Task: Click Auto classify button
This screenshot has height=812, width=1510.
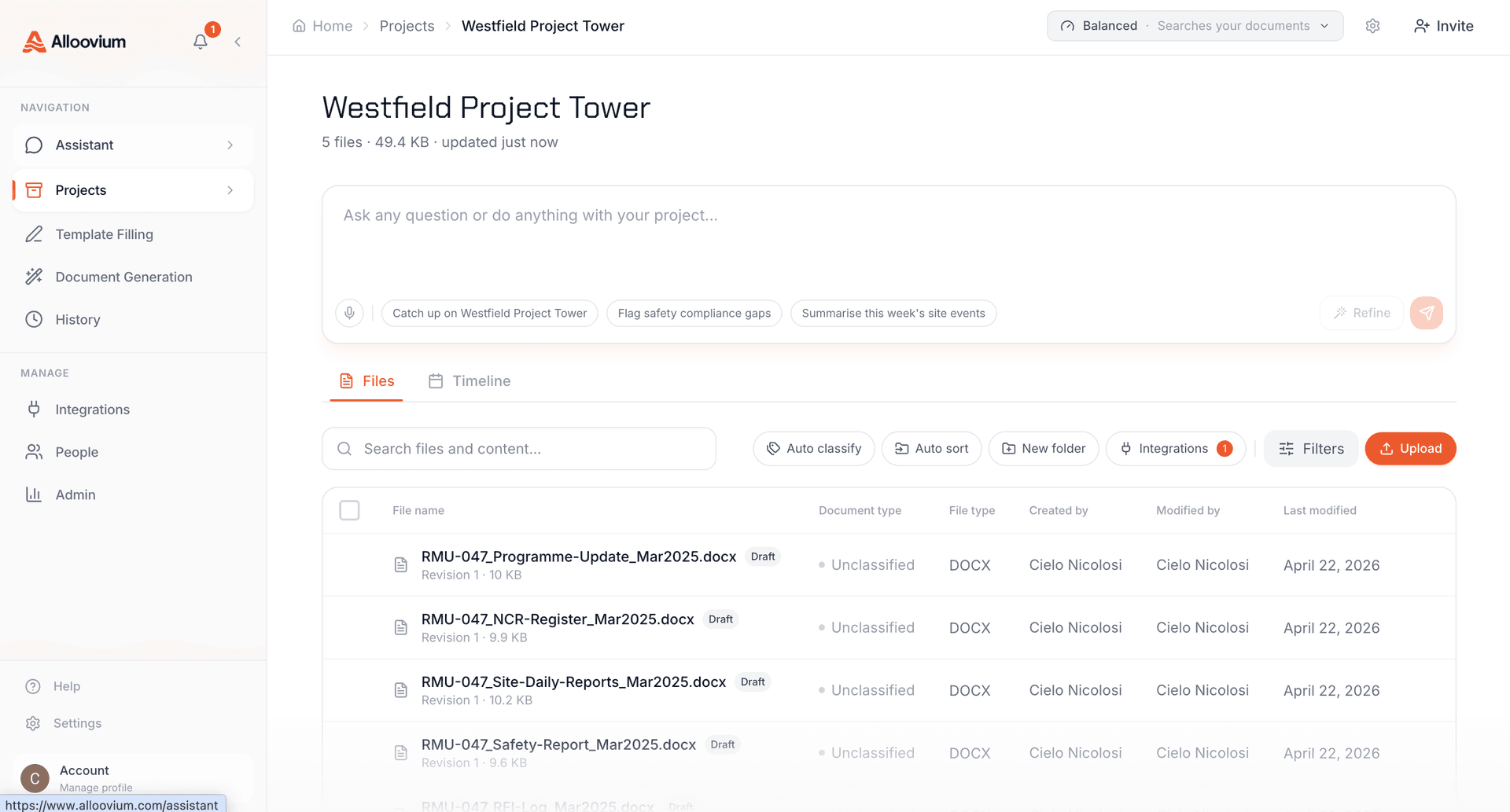Action: click(x=814, y=449)
